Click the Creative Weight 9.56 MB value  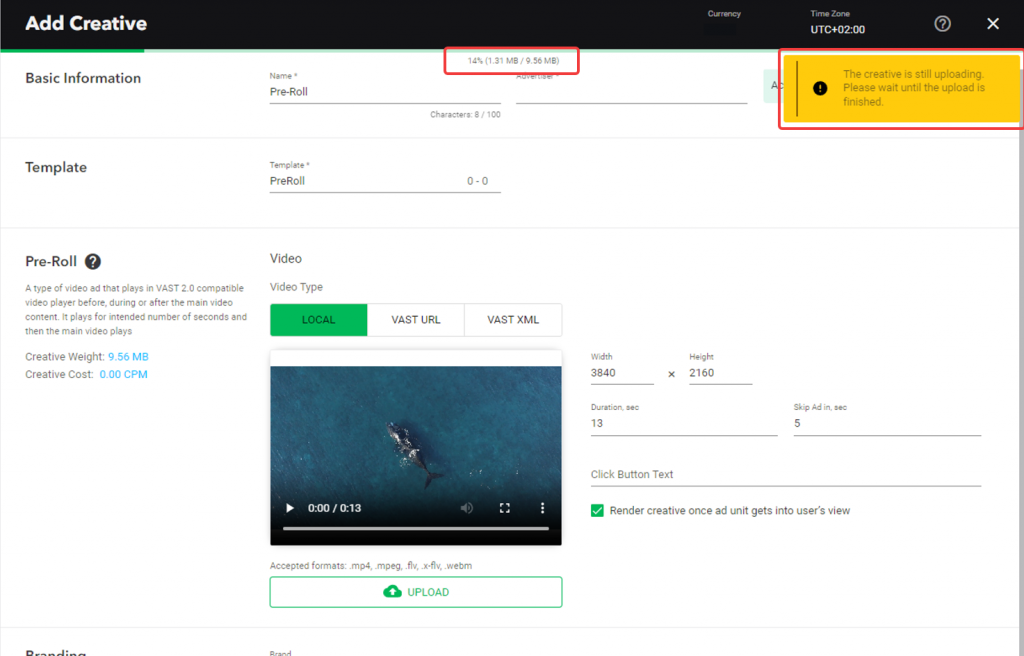pos(128,357)
